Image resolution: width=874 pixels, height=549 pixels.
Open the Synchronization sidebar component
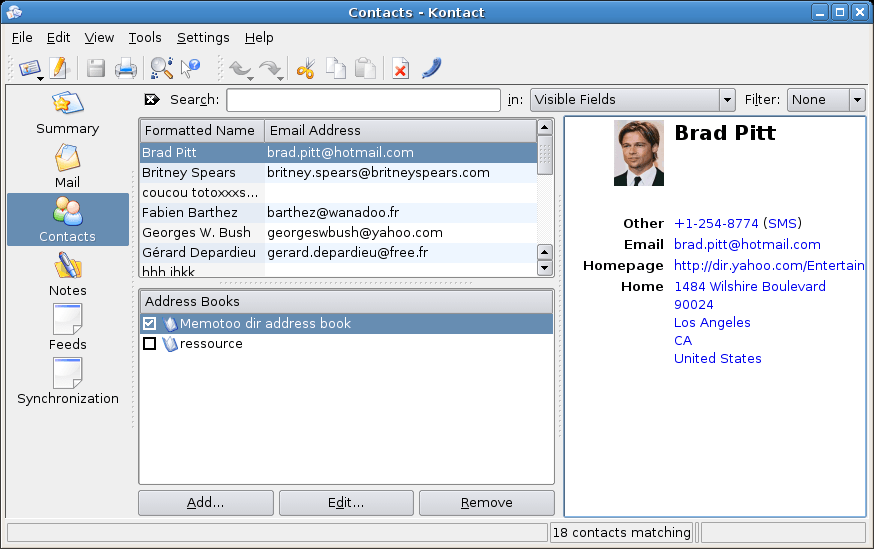click(67, 382)
